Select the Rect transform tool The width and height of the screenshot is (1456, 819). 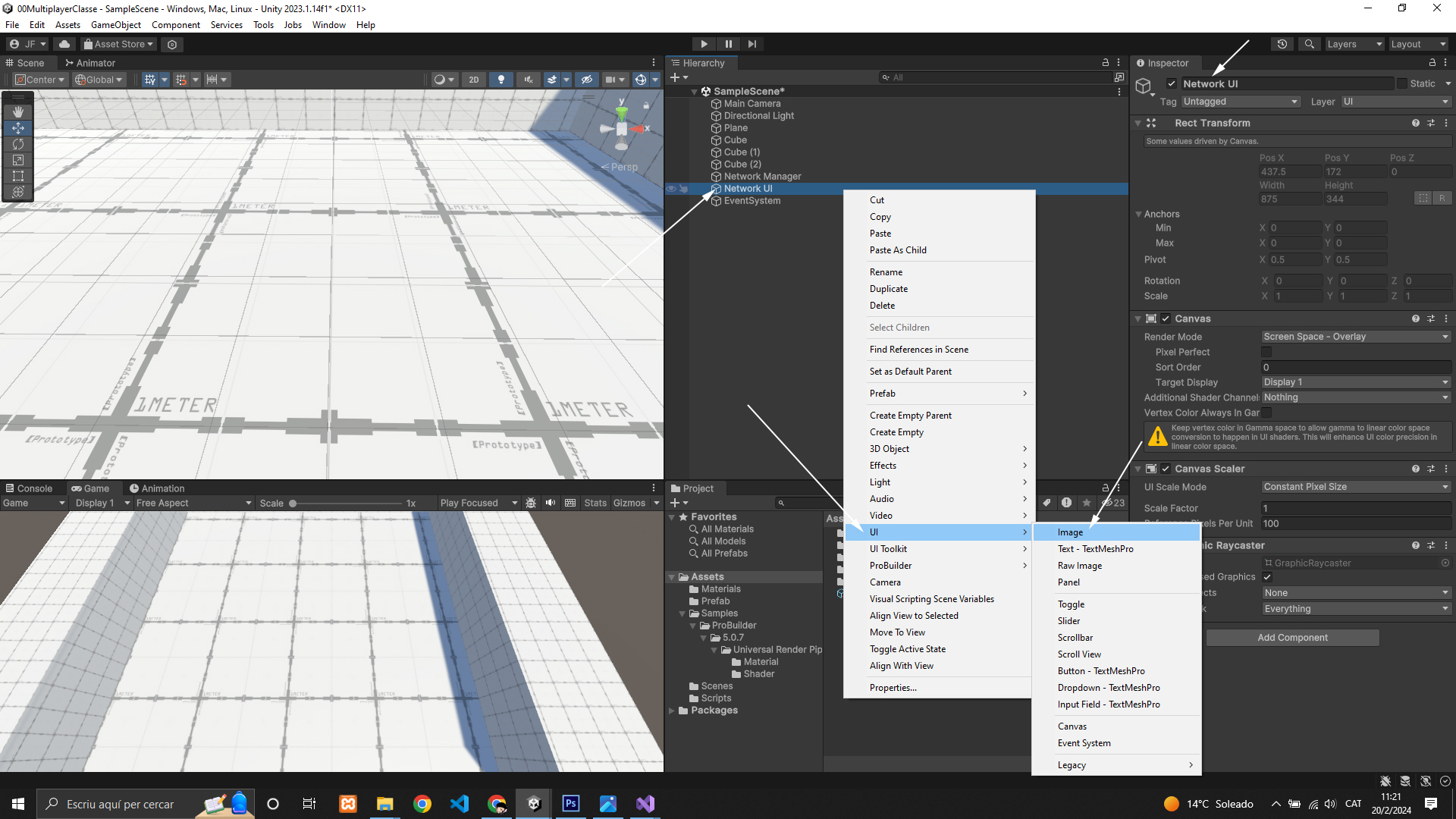[x=18, y=176]
